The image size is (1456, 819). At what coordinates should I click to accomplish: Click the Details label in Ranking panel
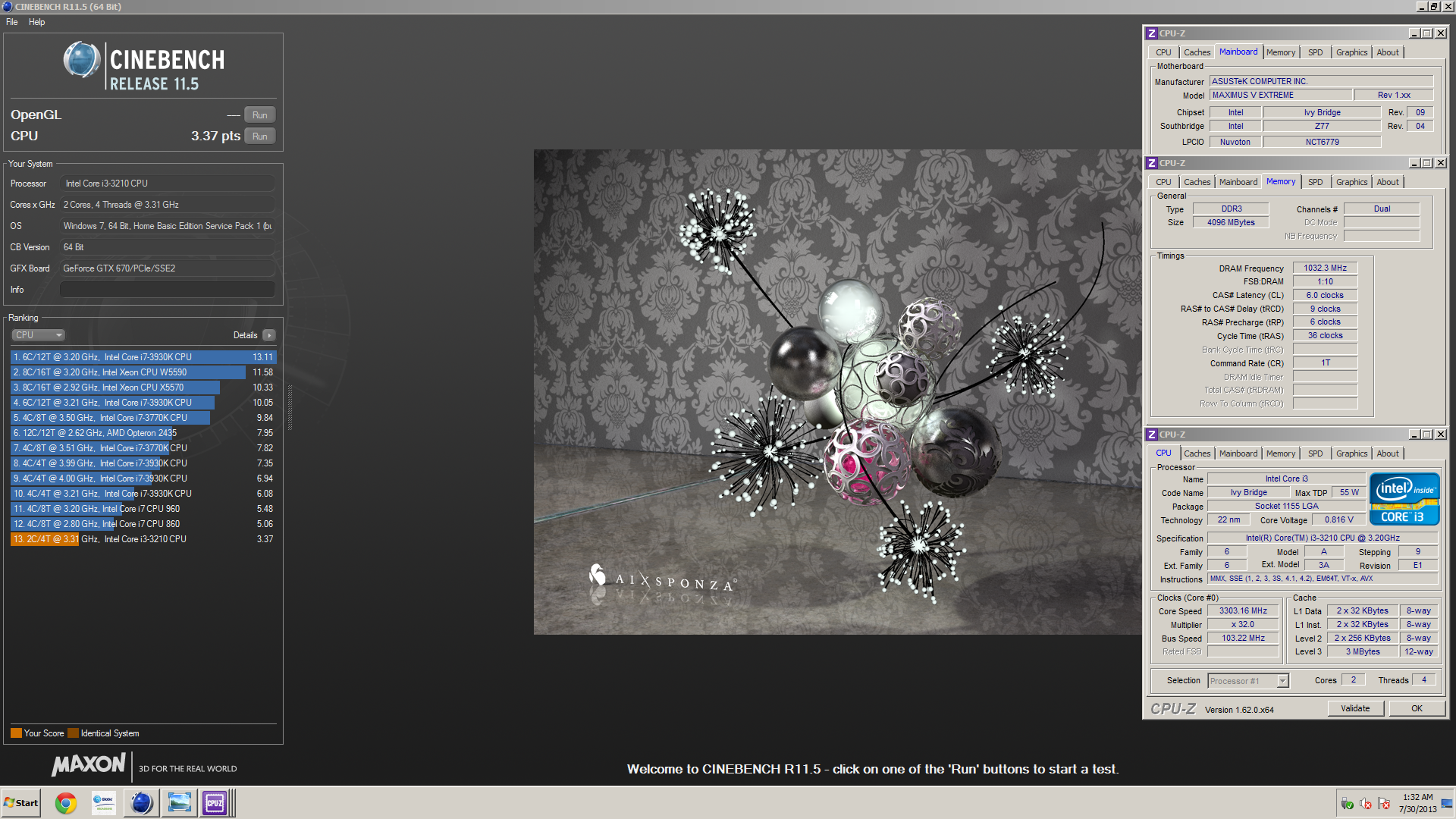tap(245, 335)
